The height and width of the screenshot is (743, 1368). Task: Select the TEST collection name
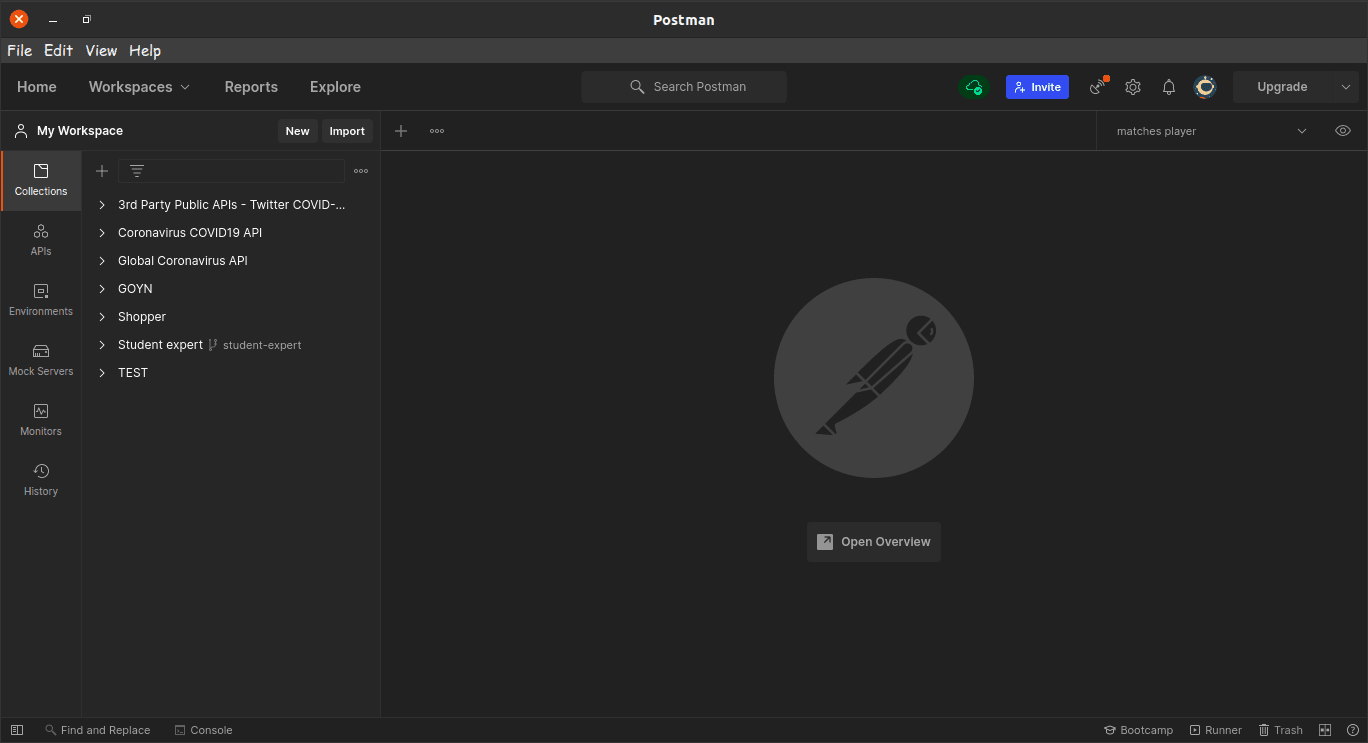tap(133, 373)
